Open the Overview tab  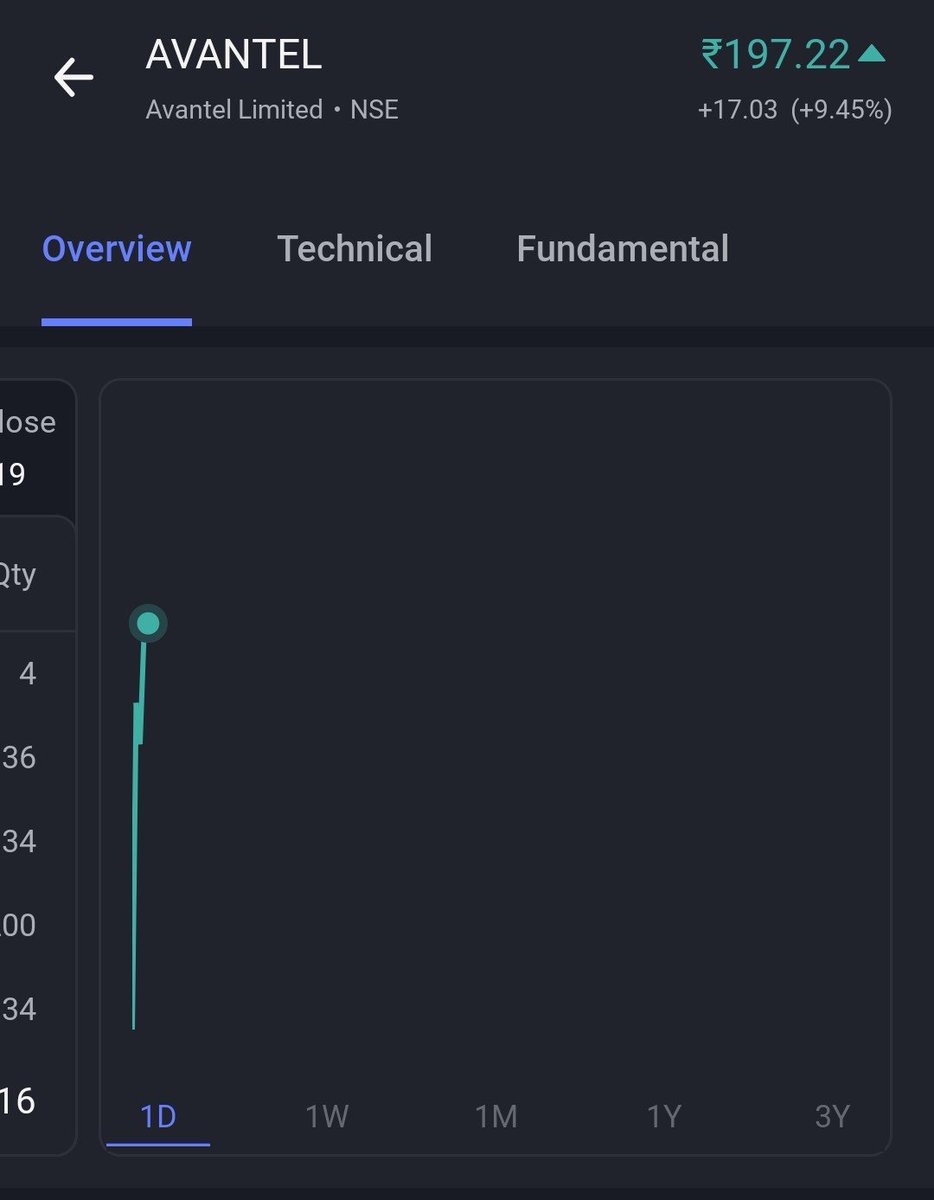pyautogui.click(x=116, y=249)
